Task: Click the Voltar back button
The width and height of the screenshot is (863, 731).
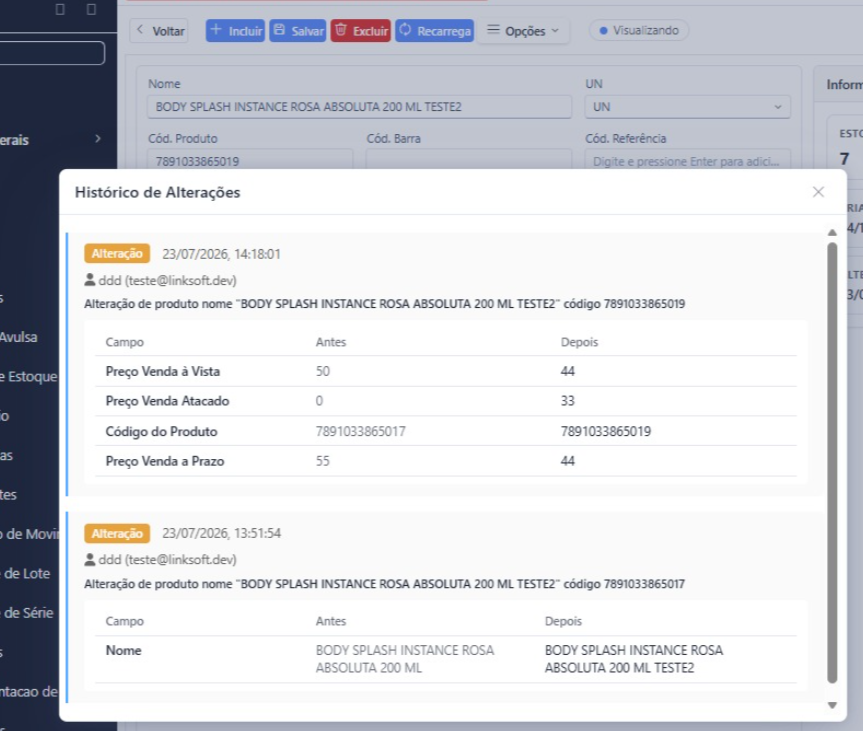Action: pos(160,31)
